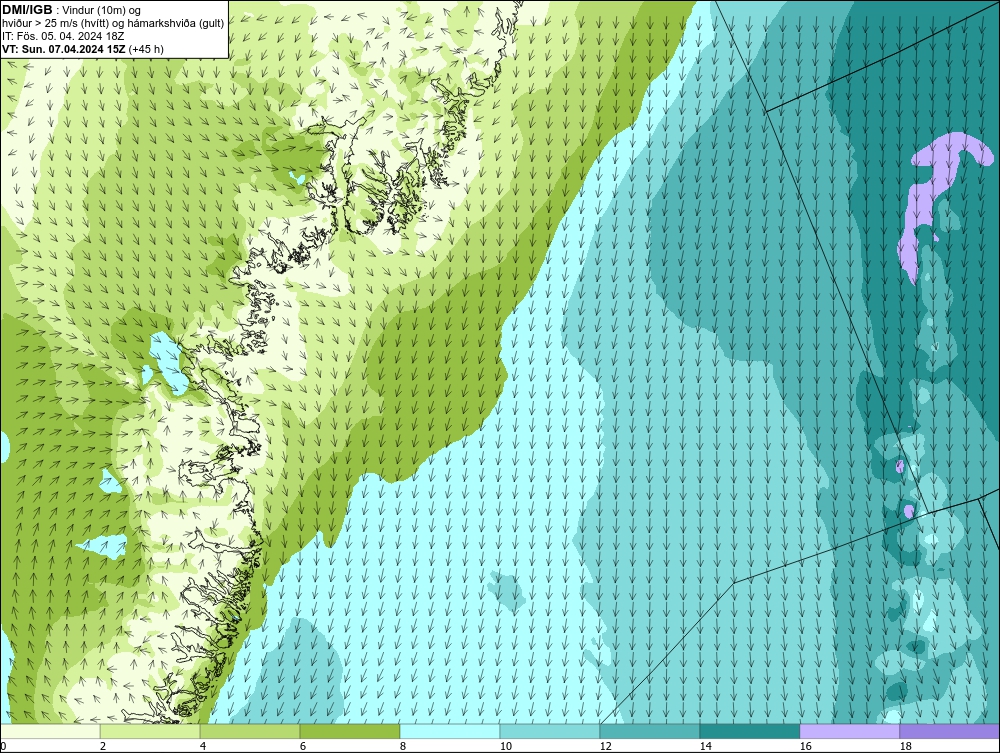This screenshot has width=1000, height=753.
Task: Click the 16–18 m/s light purple swatch
Action: click(x=849, y=731)
